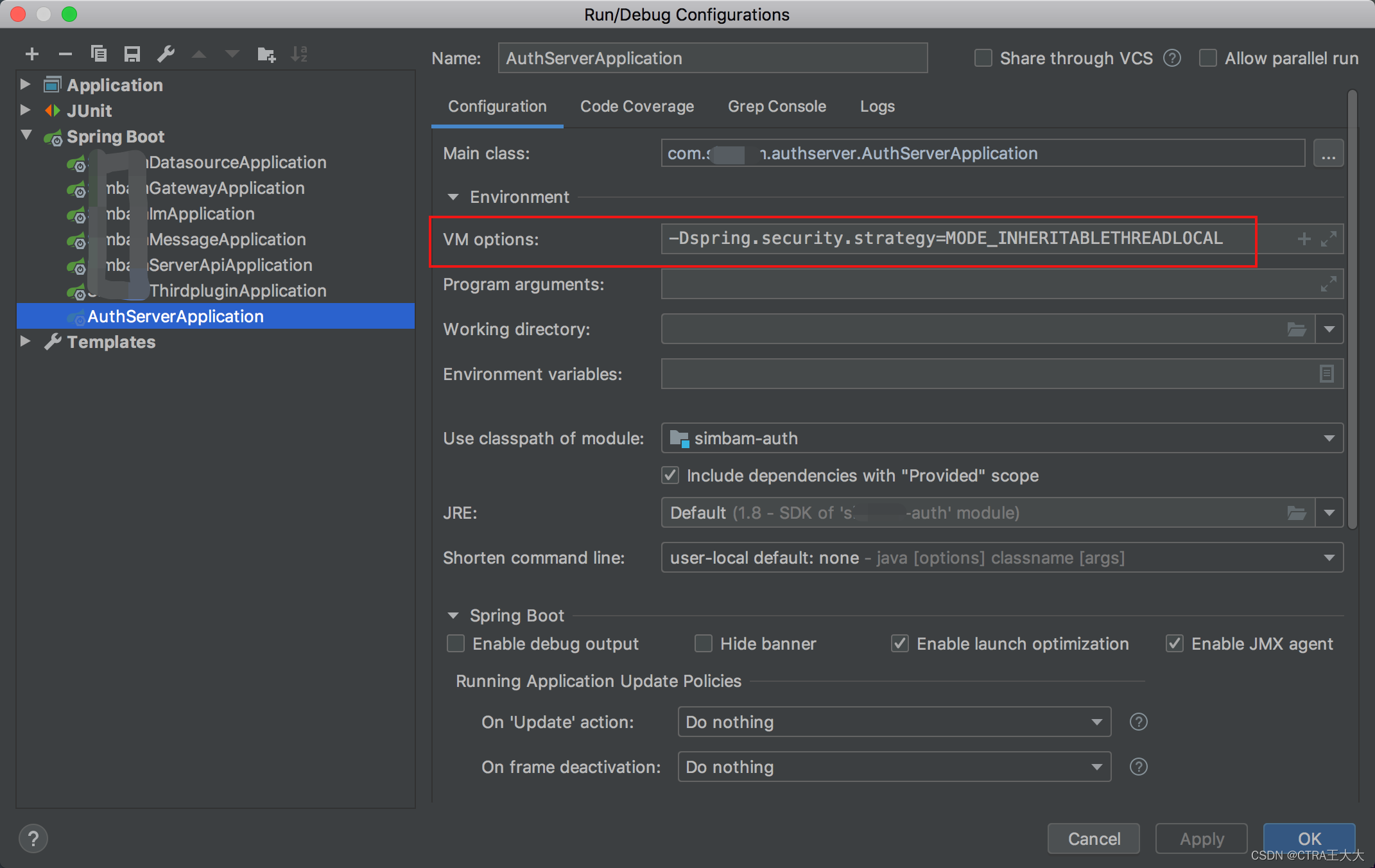
Task: Switch to Code Coverage tab
Action: click(x=637, y=107)
